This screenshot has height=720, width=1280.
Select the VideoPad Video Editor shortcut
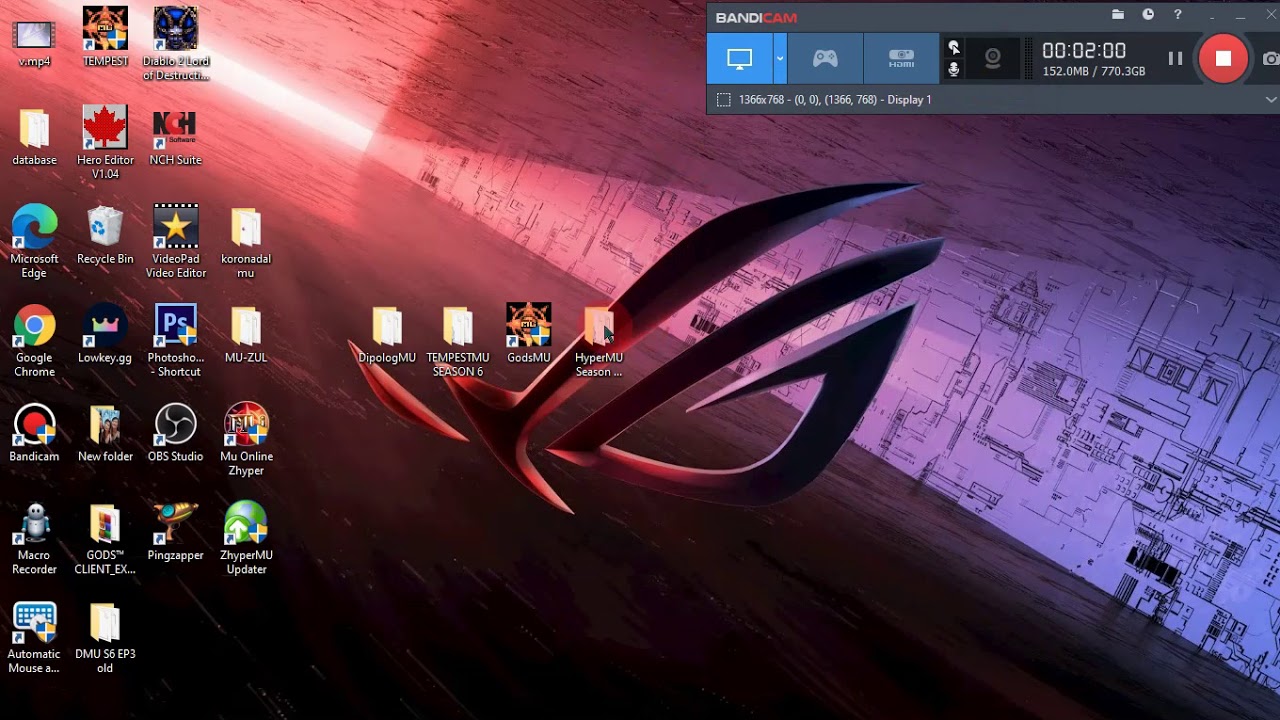tap(176, 242)
